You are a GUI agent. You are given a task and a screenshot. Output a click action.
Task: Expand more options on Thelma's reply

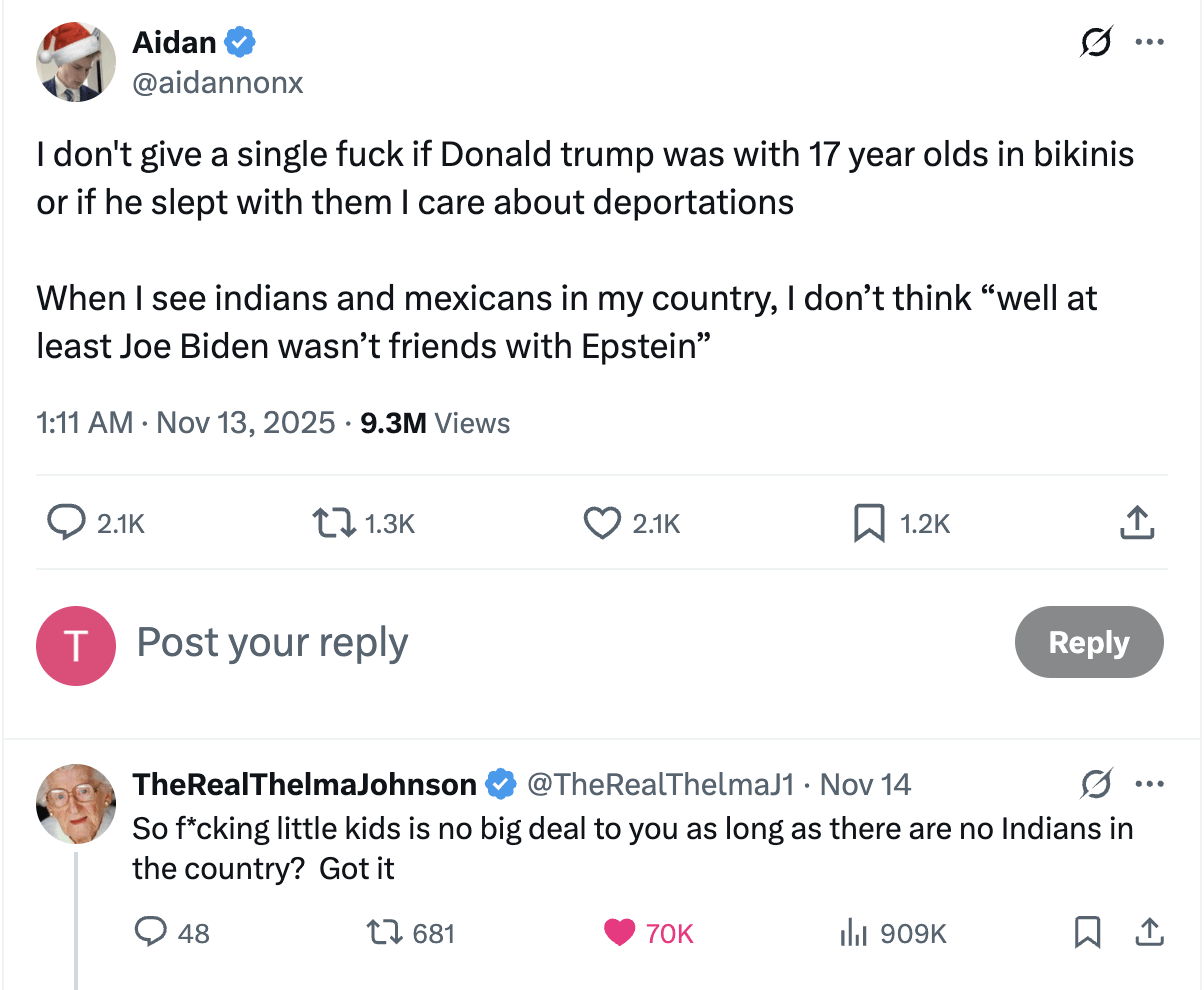point(1149,784)
